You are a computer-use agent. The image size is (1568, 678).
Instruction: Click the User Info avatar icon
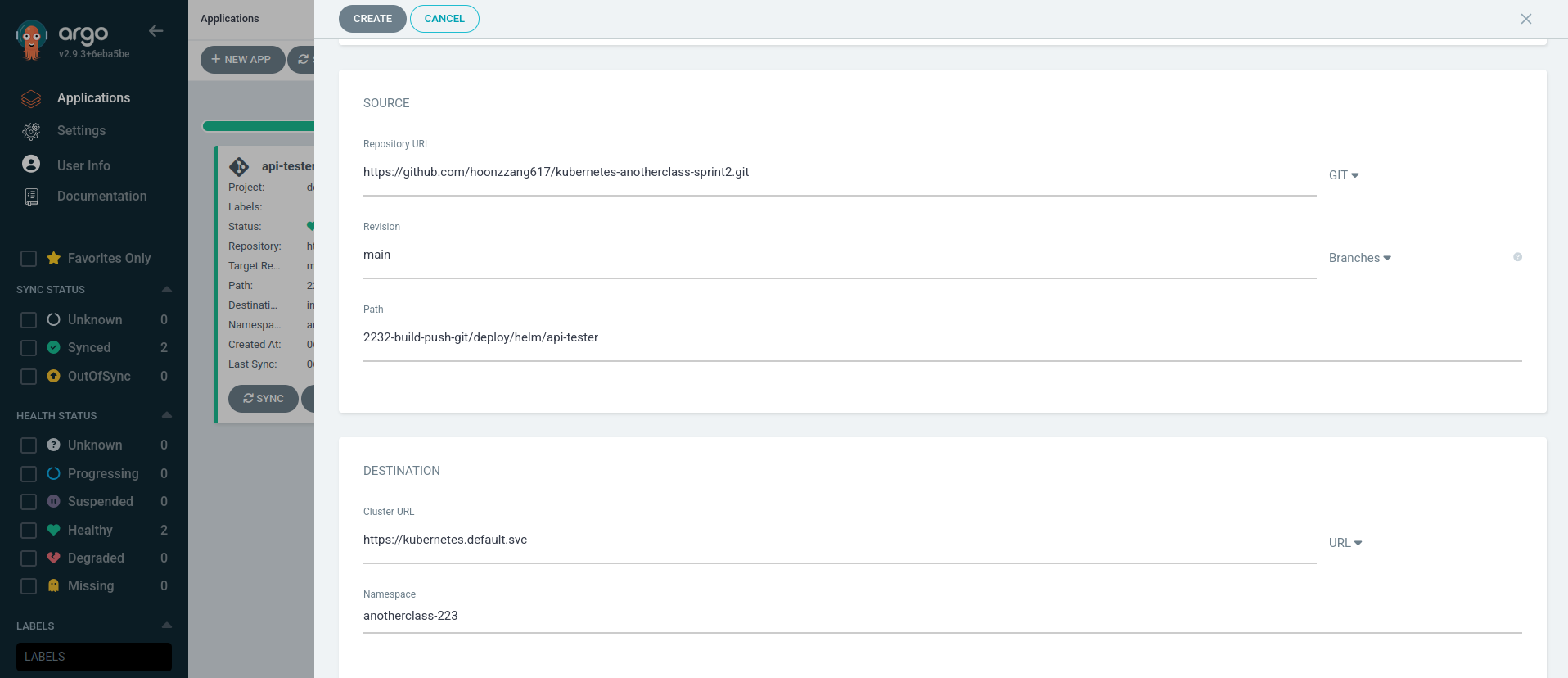[x=31, y=165]
